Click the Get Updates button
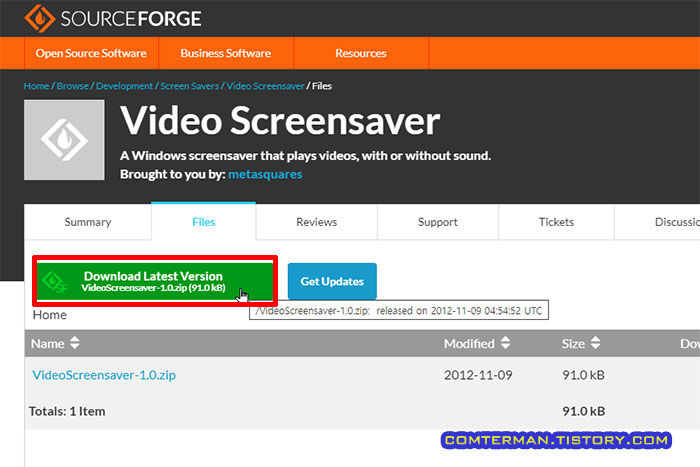The width and height of the screenshot is (700, 467). 332,281
